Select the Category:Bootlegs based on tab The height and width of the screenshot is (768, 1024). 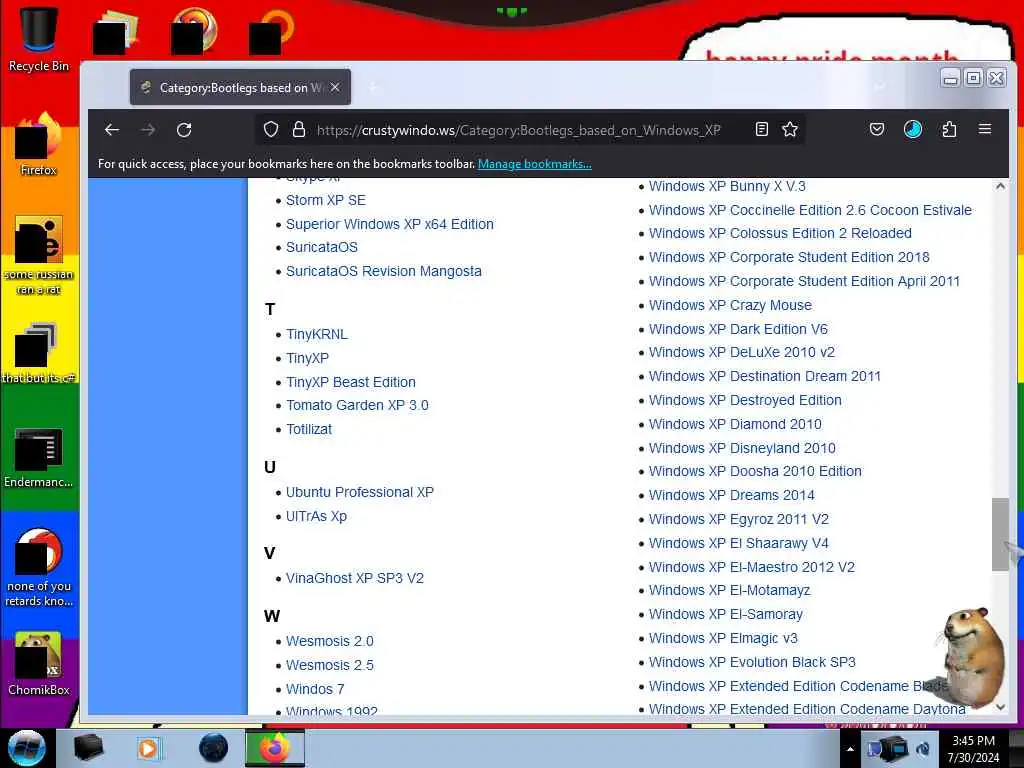240,87
